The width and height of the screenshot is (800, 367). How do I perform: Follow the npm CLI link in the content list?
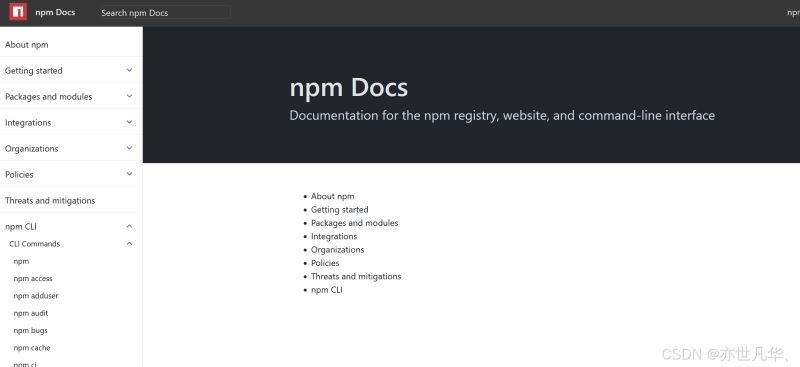click(x=327, y=289)
